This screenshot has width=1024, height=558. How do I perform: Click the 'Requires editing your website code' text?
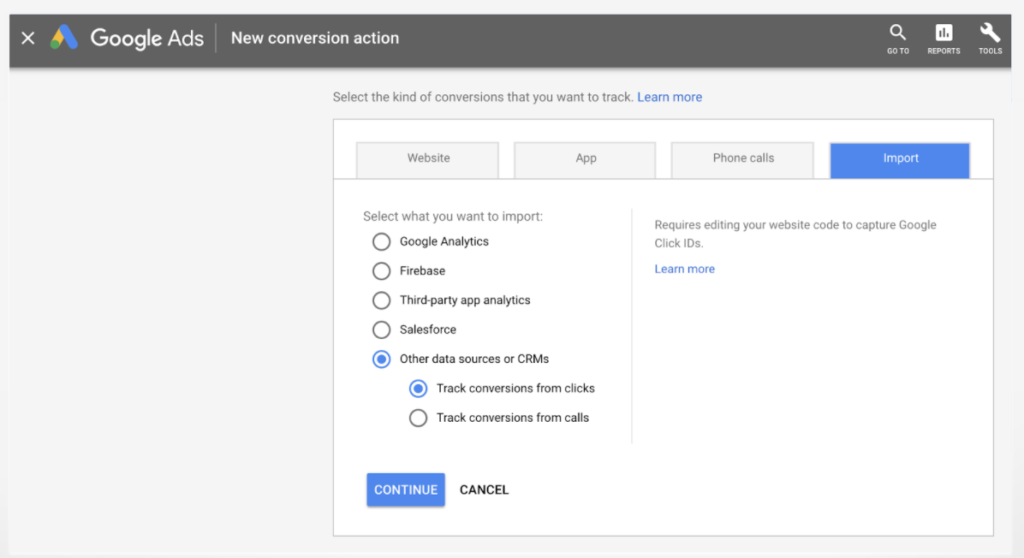[x=795, y=234]
